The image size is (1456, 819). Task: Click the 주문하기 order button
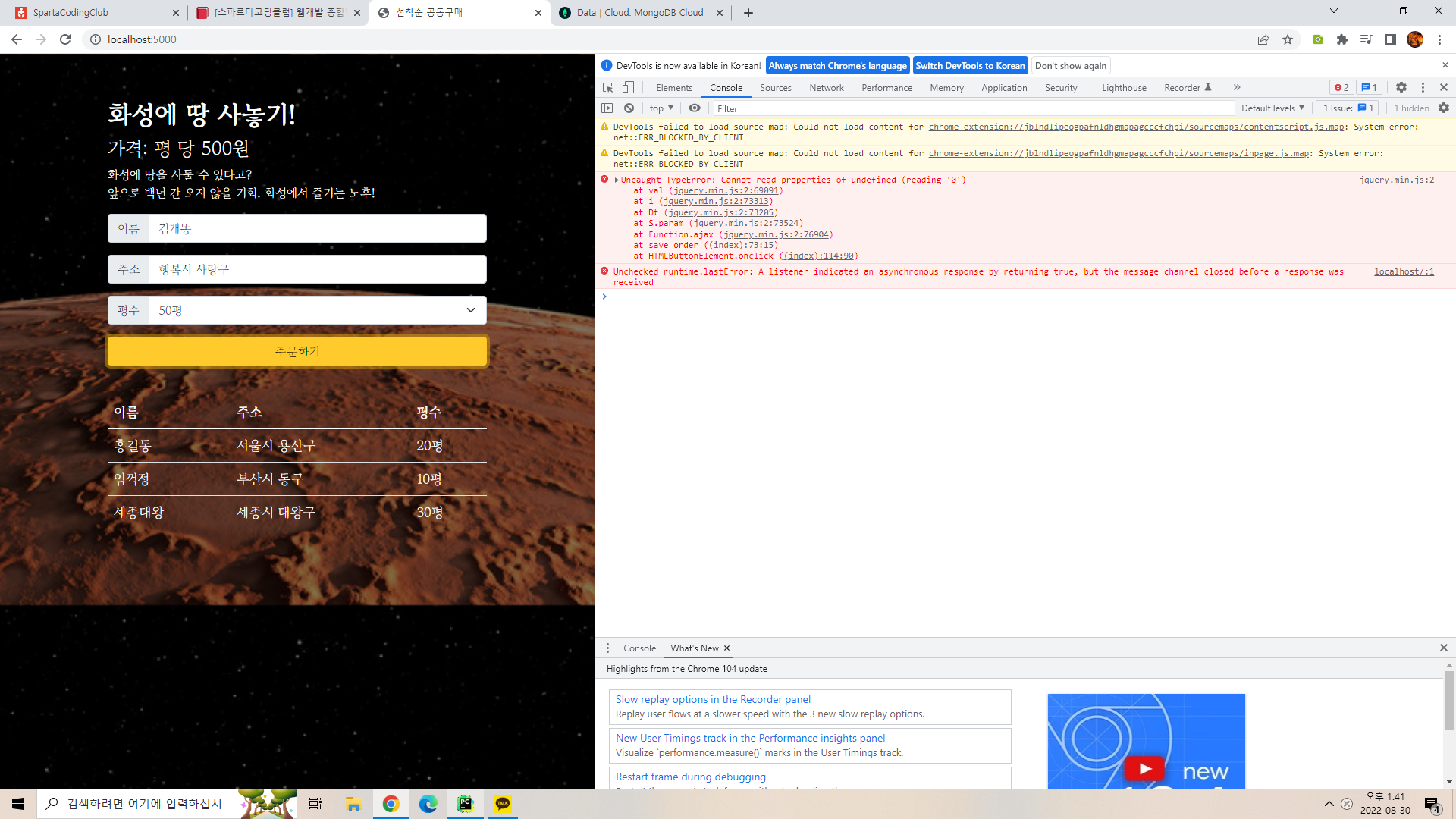point(297,352)
